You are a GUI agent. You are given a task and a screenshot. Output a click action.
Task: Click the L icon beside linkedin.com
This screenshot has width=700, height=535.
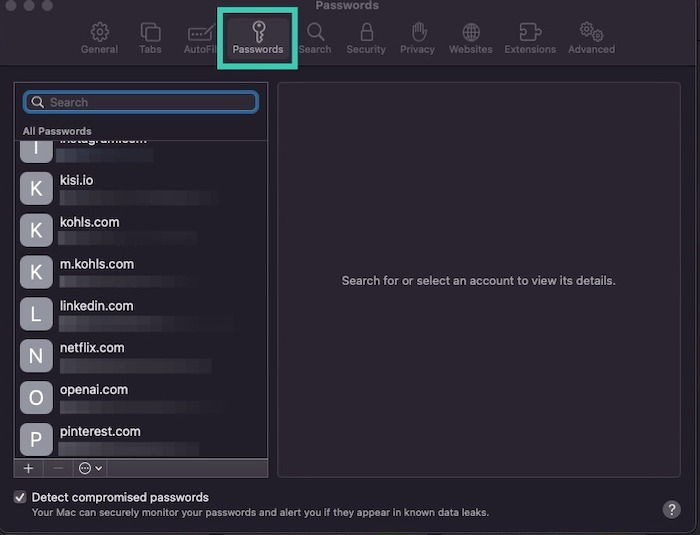36,314
